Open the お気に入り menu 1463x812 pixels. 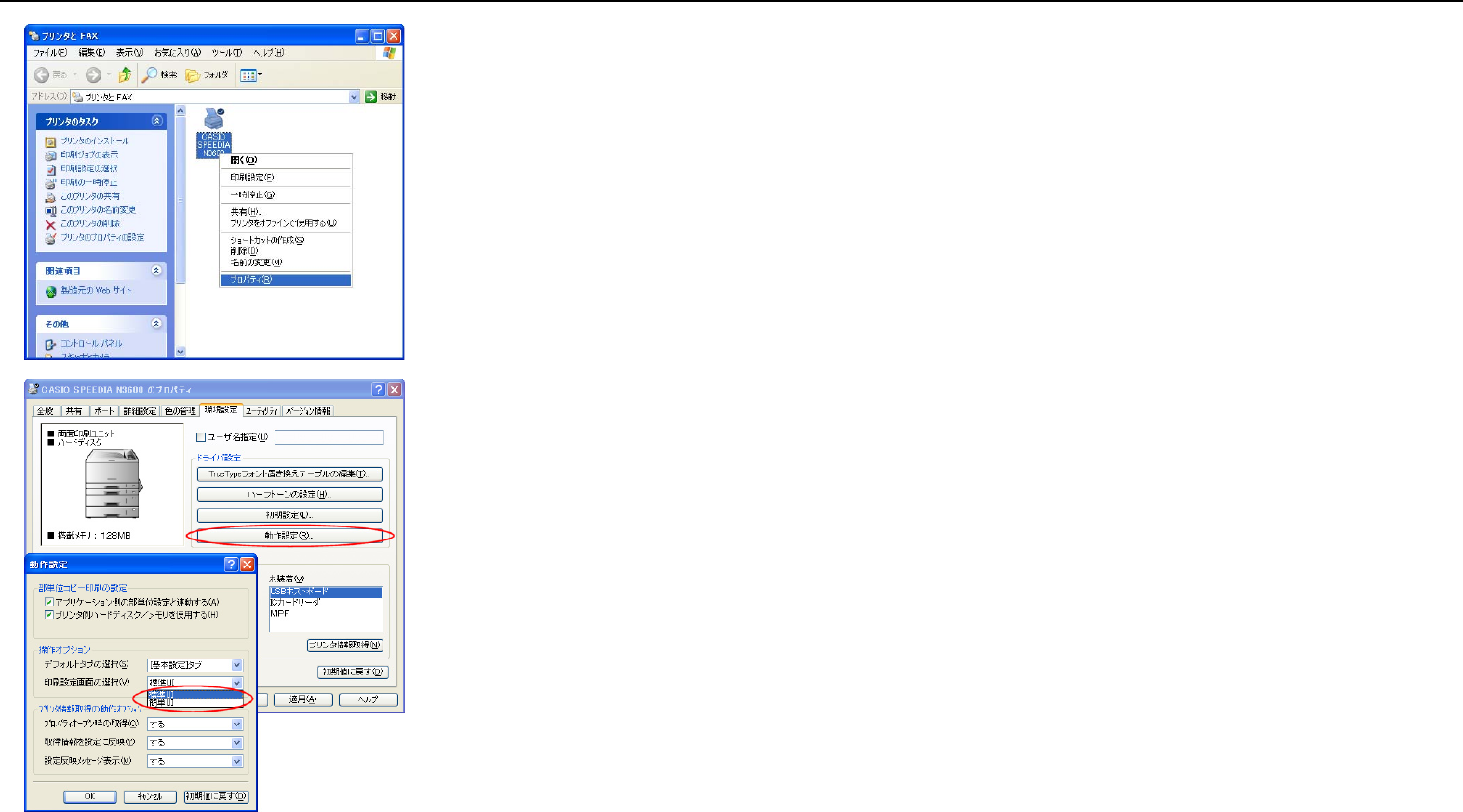[177, 53]
